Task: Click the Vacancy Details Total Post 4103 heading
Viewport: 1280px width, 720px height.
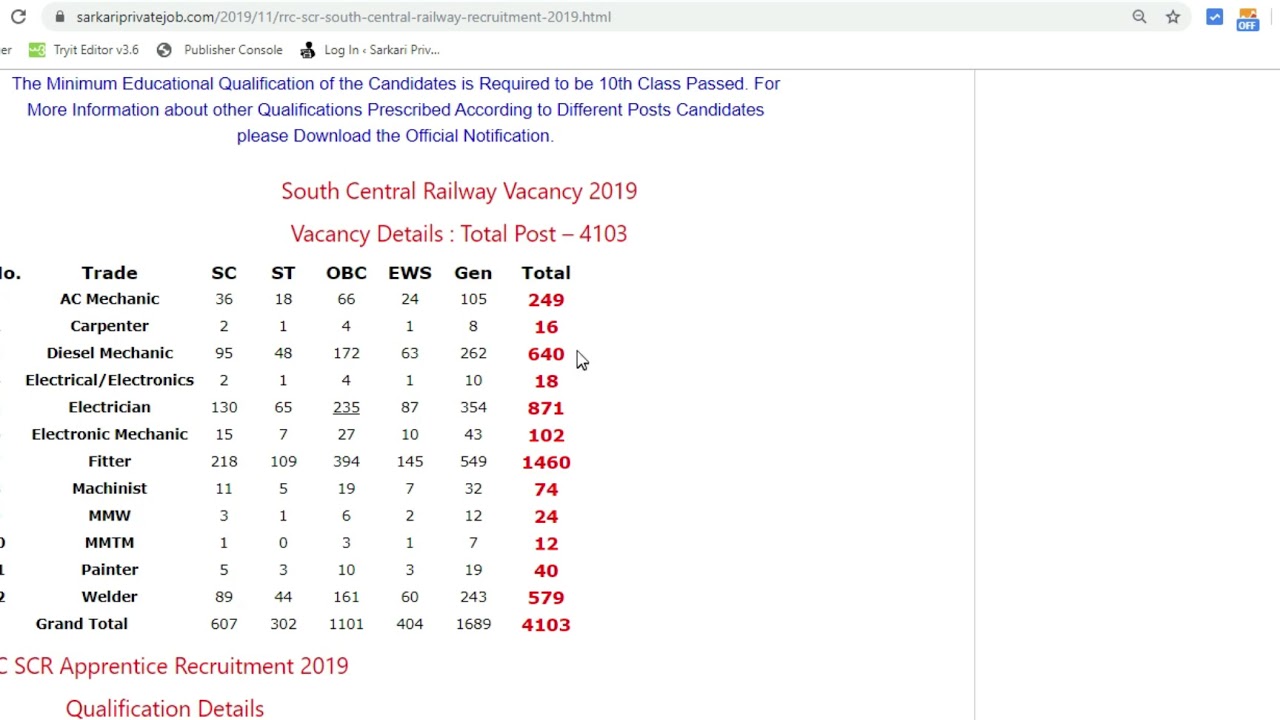Action: [459, 234]
